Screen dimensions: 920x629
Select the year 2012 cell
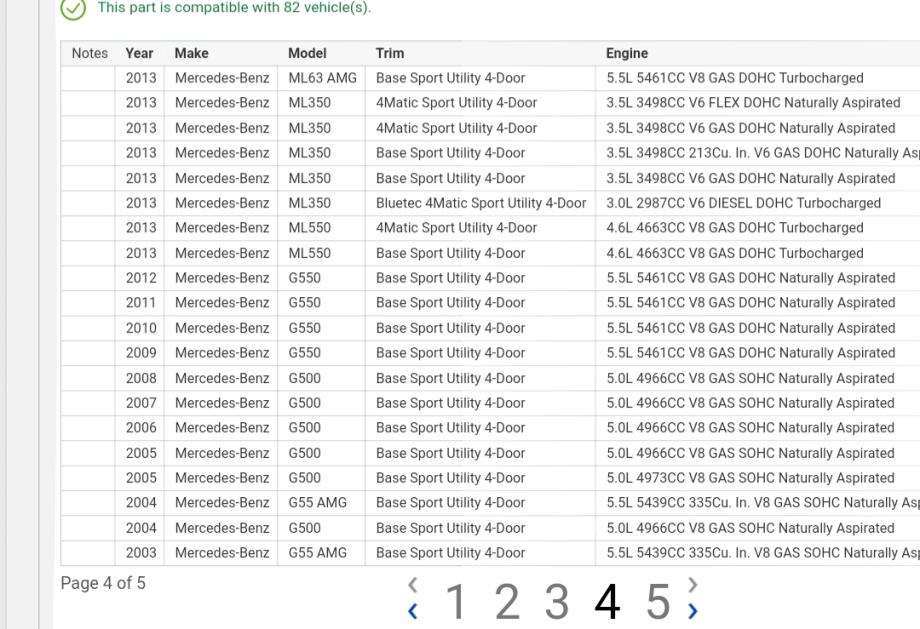click(x=141, y=278)
